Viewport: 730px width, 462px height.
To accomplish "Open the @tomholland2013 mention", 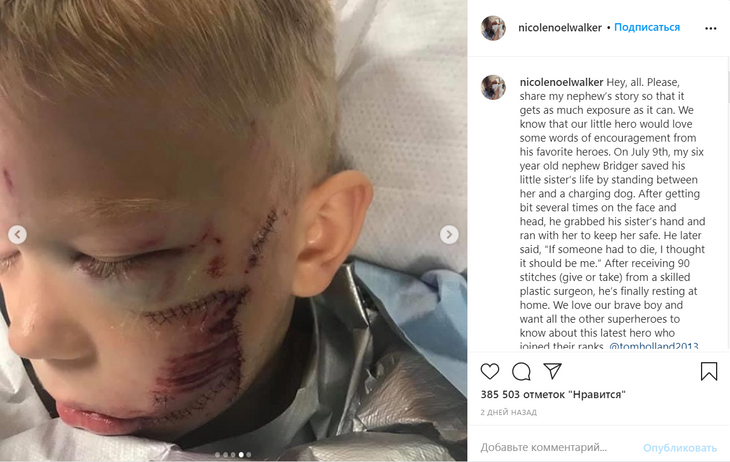I will click(654, 346).
